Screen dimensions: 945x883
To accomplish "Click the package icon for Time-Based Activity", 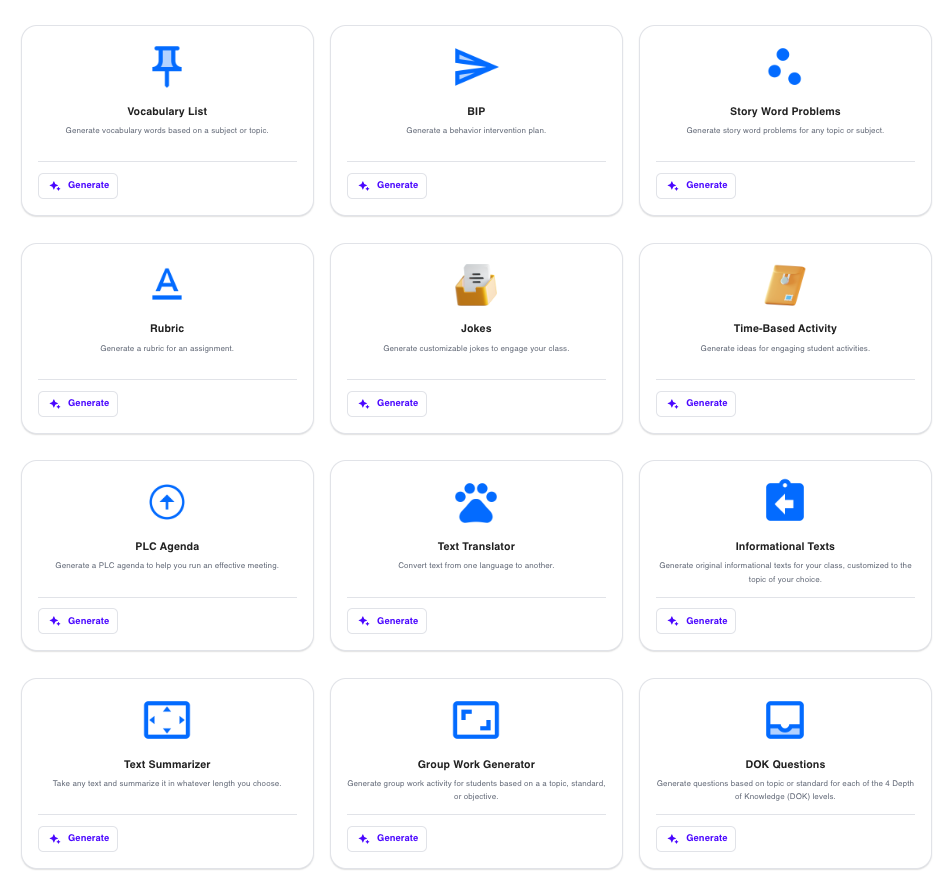I will click(785, 285).
